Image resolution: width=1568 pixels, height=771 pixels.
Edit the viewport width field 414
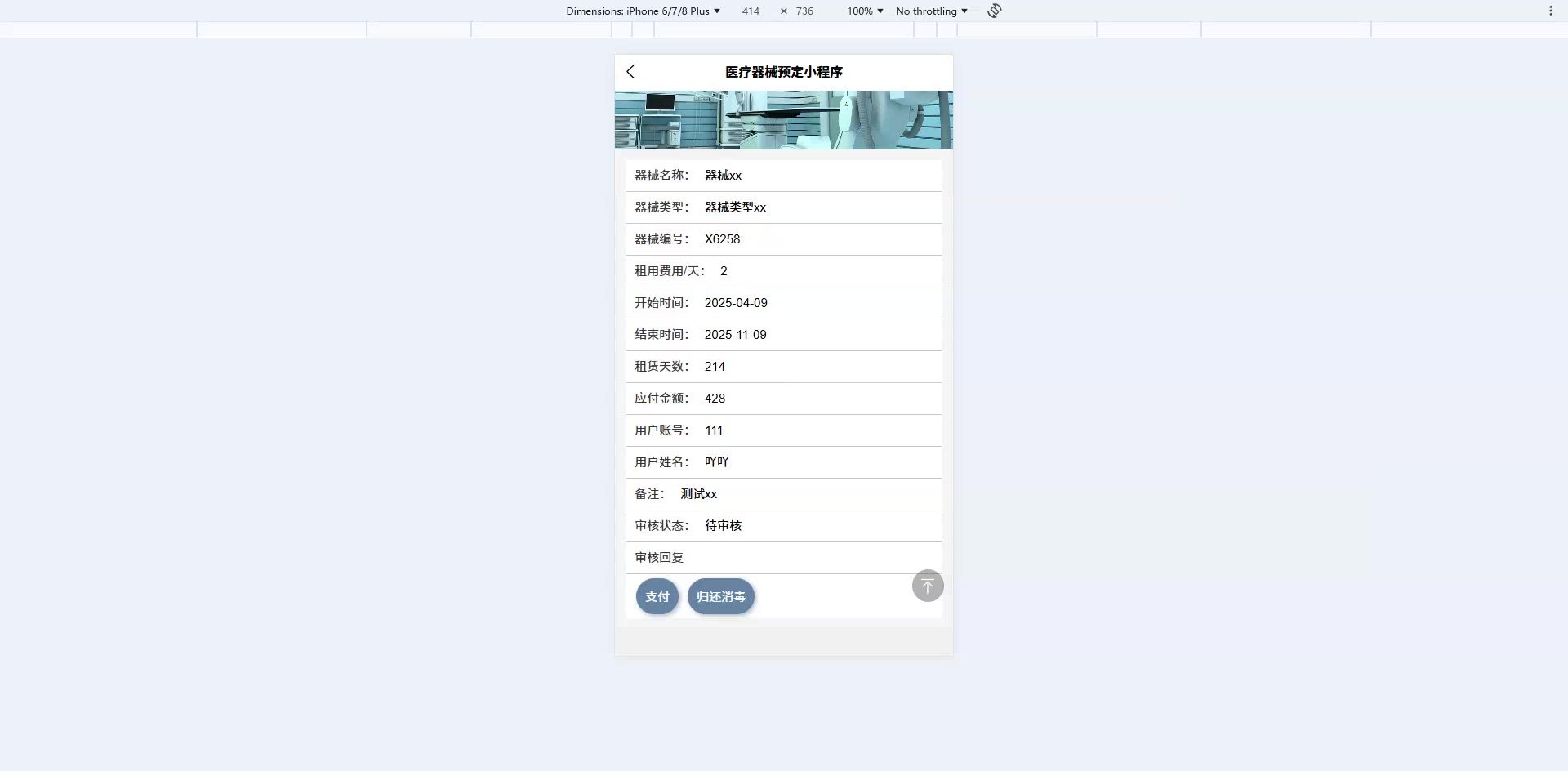point(751,11)
